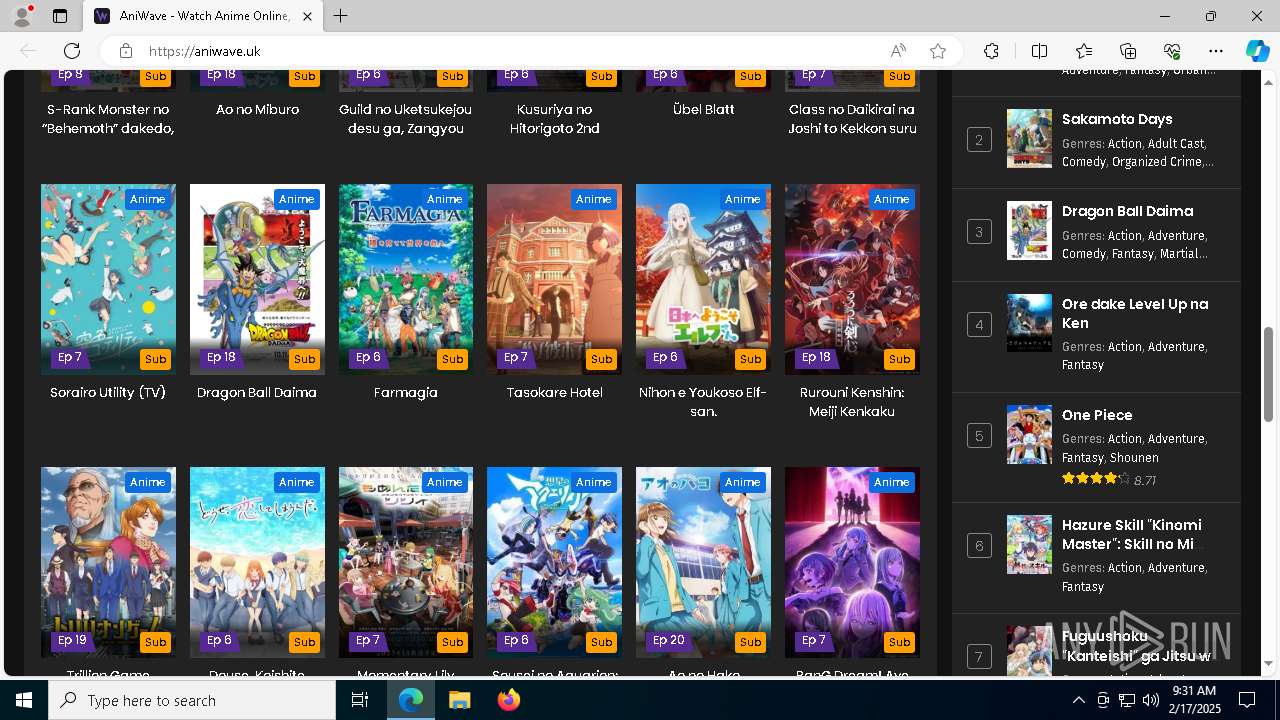1280x720 pixels.
Task: Open Browser essentials heart icon
Action: [x=1172, y=51]
